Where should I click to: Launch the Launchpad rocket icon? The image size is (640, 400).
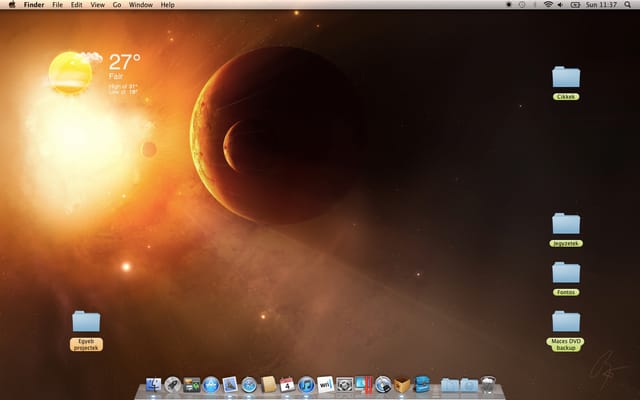(x=172, y=385)
